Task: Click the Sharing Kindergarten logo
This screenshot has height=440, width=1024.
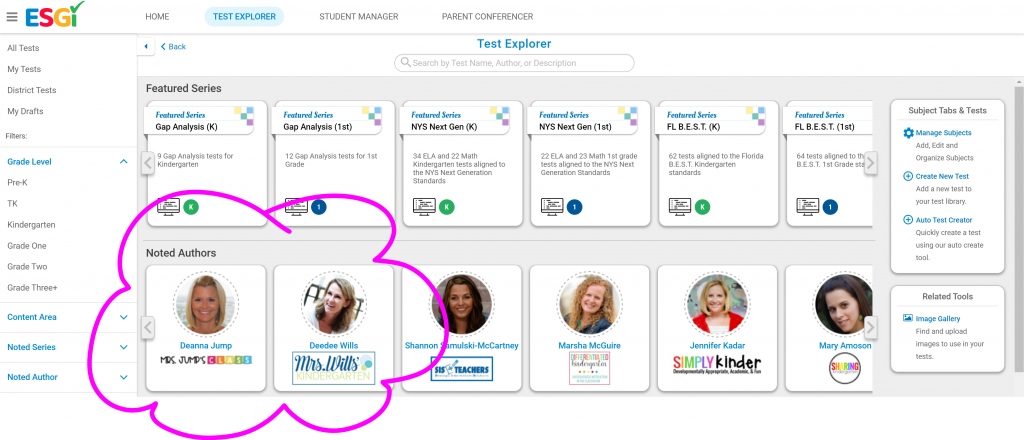Action: click(844, 368)
